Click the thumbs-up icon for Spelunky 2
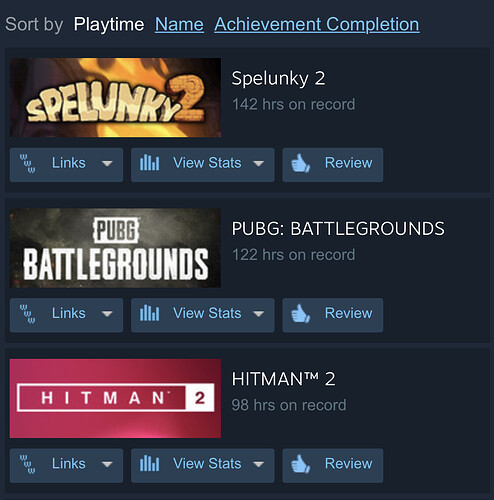The height and width of the screenshot is (500, 494). click(x=301, y=163)
